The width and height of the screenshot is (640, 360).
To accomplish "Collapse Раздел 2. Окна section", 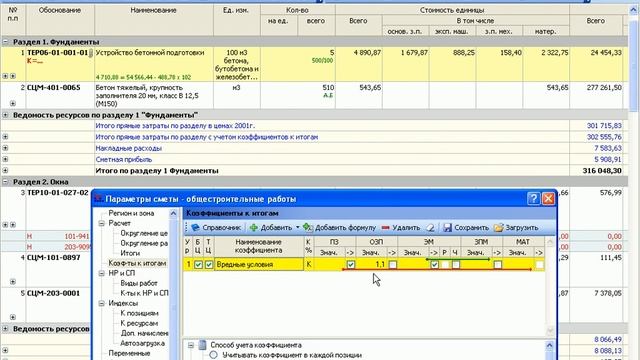I will coord(5,182).
